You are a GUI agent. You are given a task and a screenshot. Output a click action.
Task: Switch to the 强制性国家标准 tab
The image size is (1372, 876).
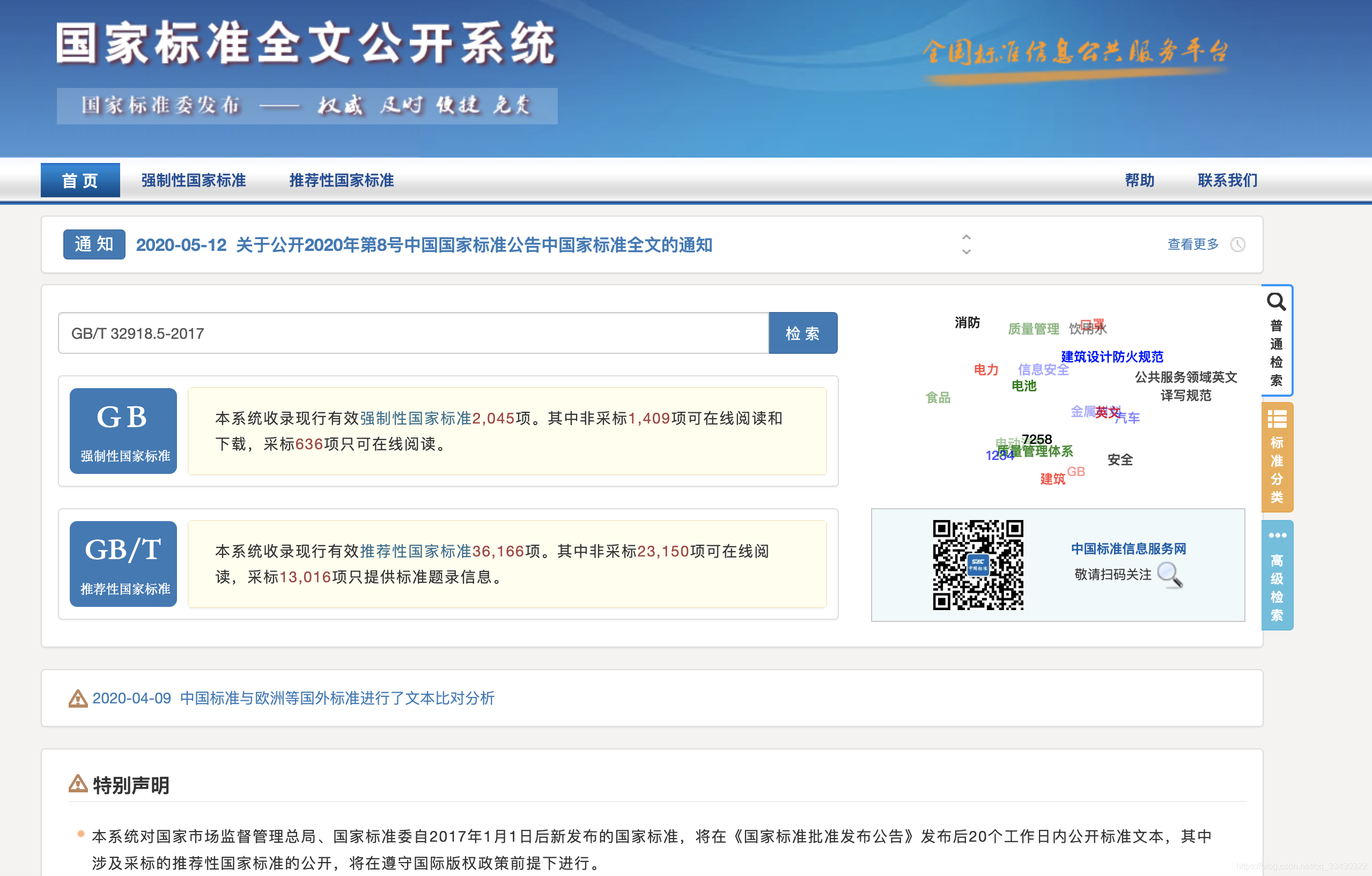(x=193, y=181)
